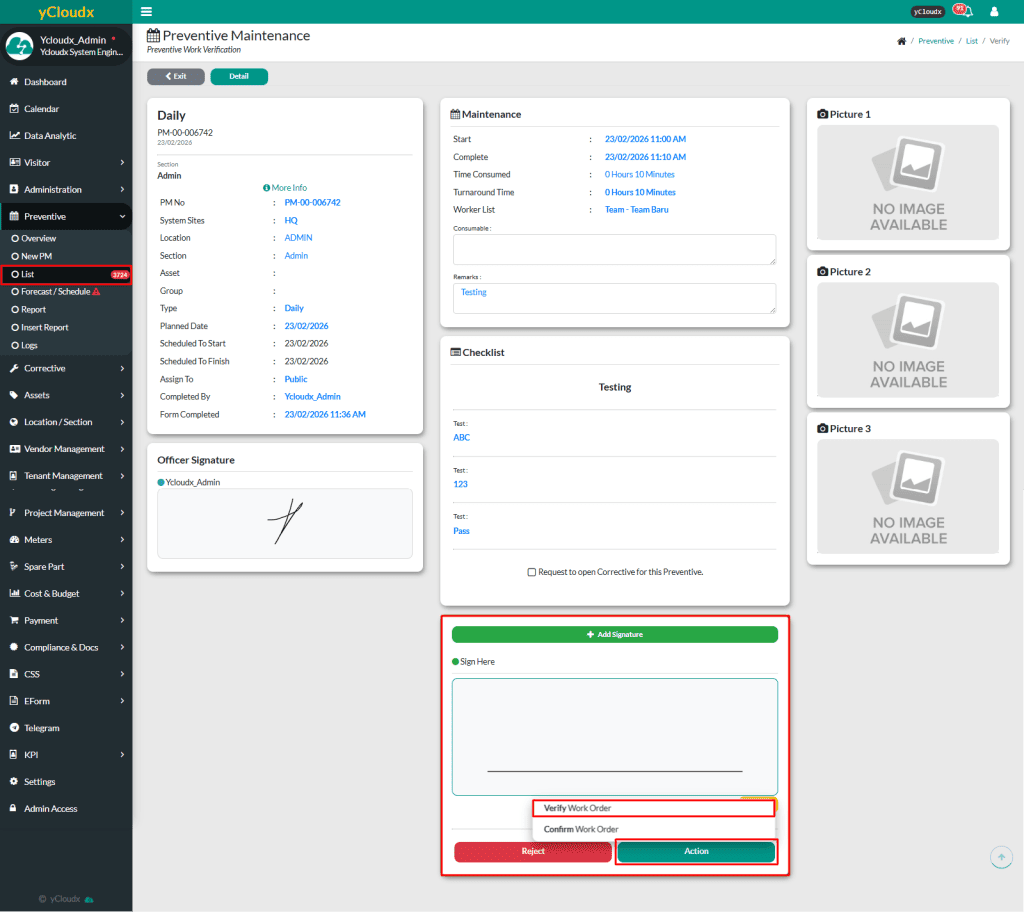Choose Verify Work Order from the menu
Viewport: 1024px width, 913px height.
tap(653, 808)
